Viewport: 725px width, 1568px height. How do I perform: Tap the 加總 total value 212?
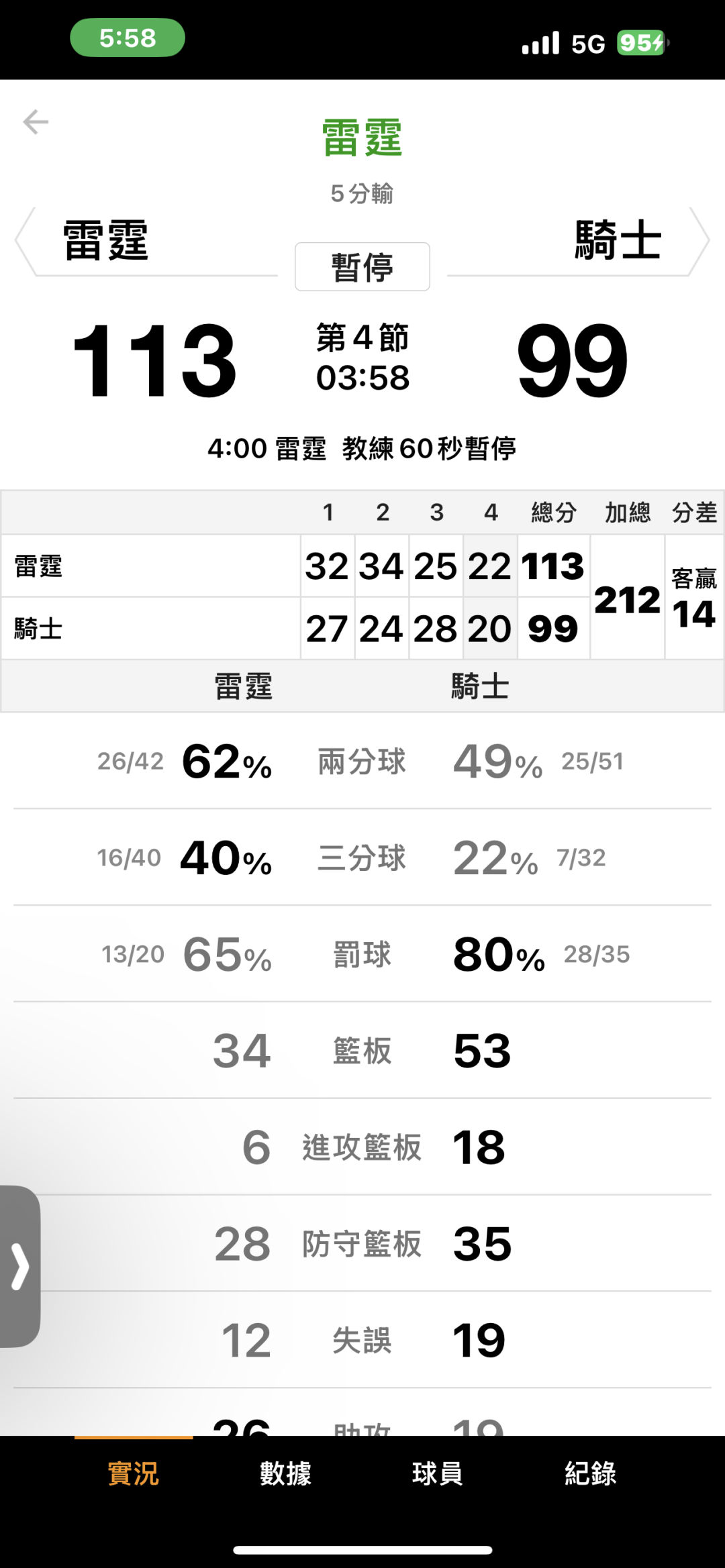coord(627,599)
